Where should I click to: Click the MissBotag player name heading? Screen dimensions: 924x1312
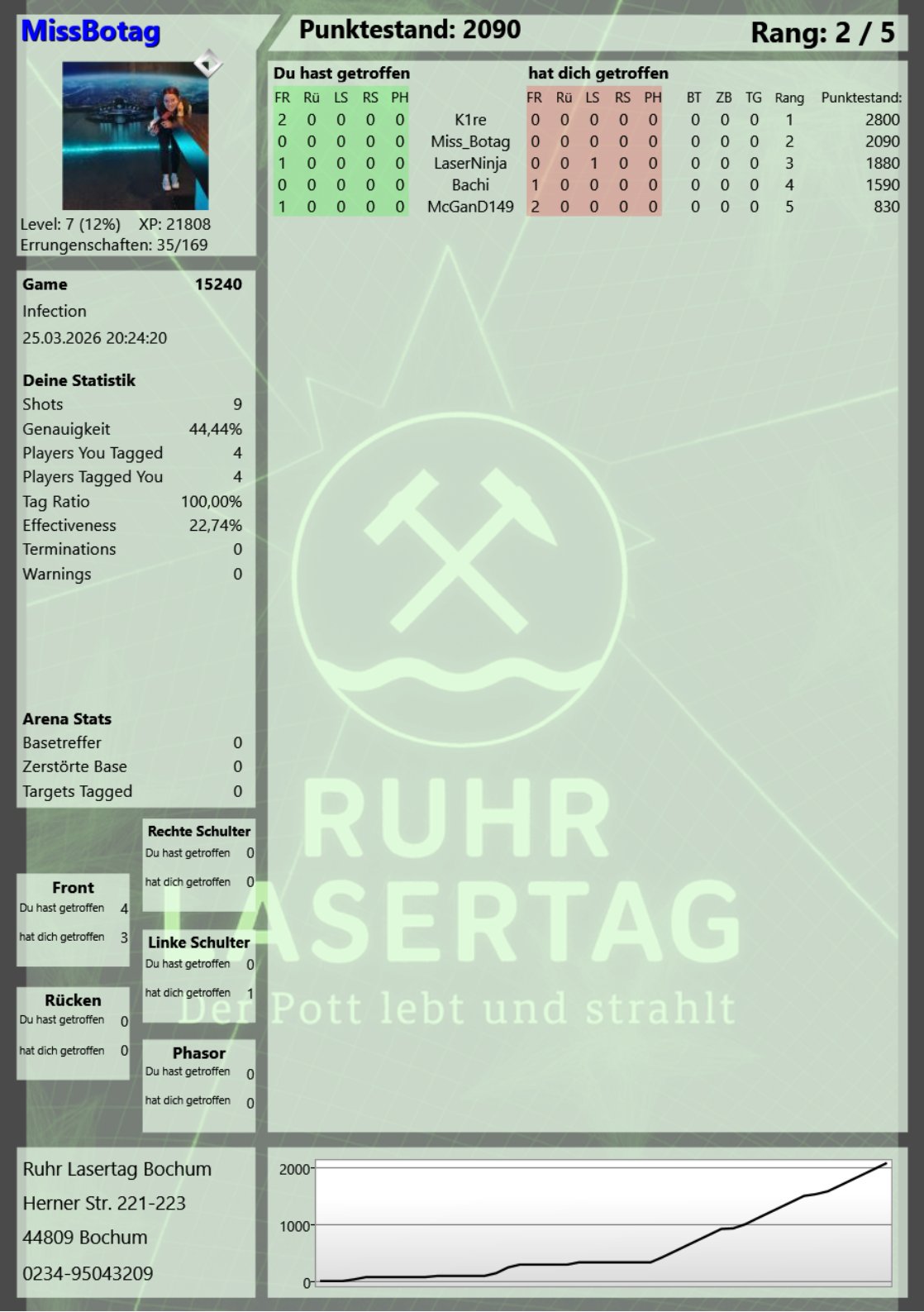pos(90,31)
